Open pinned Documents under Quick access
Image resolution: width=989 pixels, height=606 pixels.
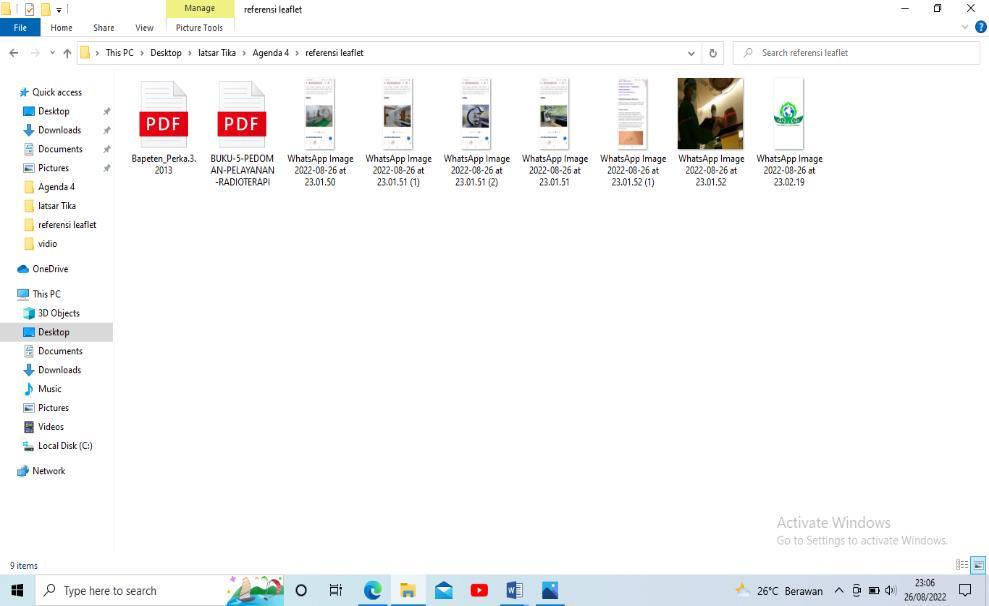(x=60, y=149)
